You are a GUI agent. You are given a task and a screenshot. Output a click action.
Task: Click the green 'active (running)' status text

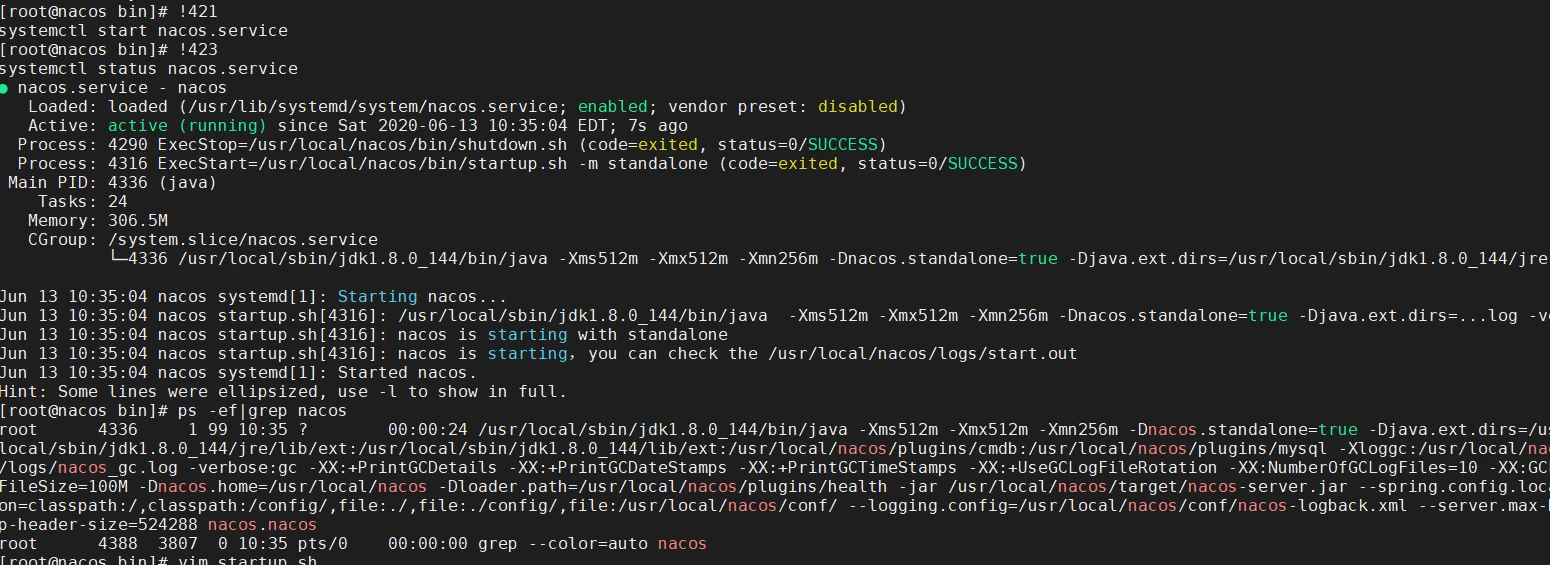[x=187, y=126]
